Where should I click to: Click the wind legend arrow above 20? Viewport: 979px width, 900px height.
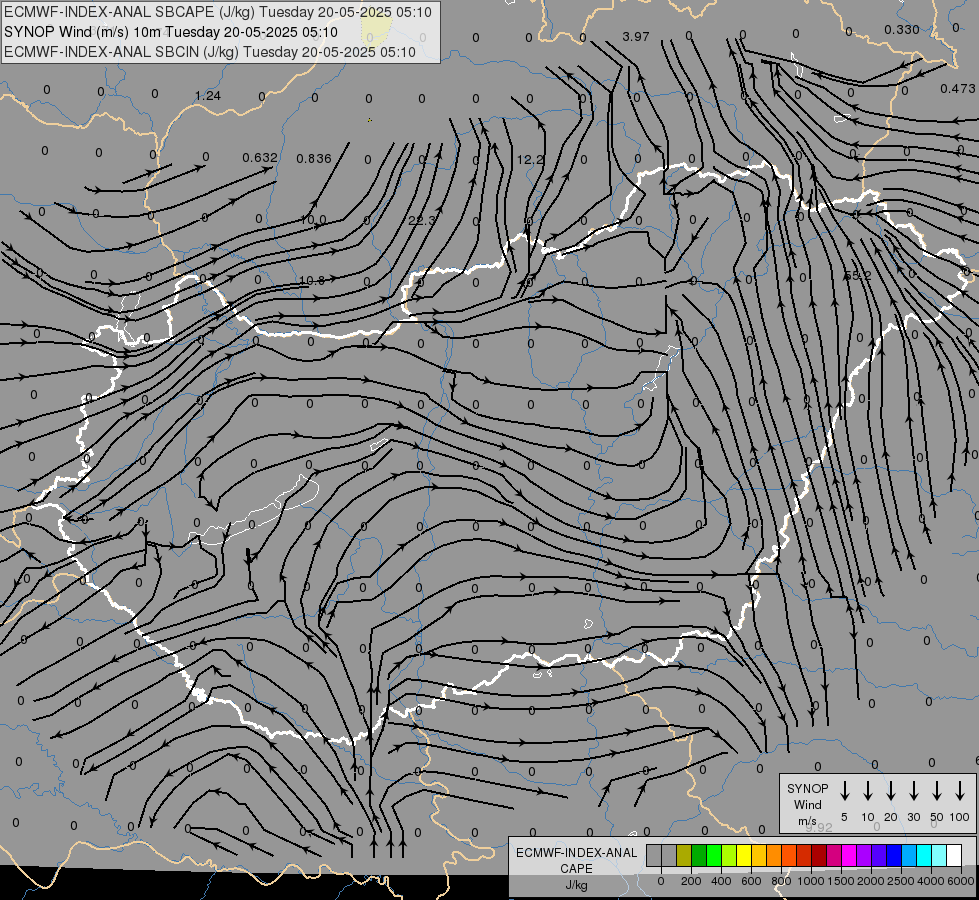890,791
